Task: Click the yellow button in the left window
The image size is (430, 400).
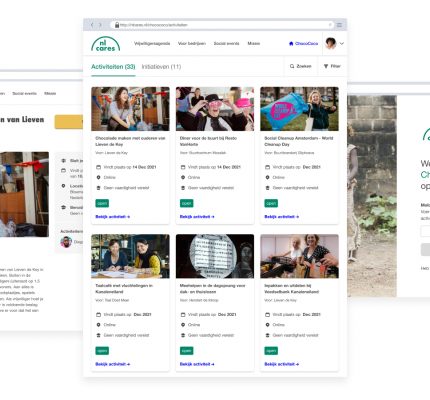Action: 69,122
